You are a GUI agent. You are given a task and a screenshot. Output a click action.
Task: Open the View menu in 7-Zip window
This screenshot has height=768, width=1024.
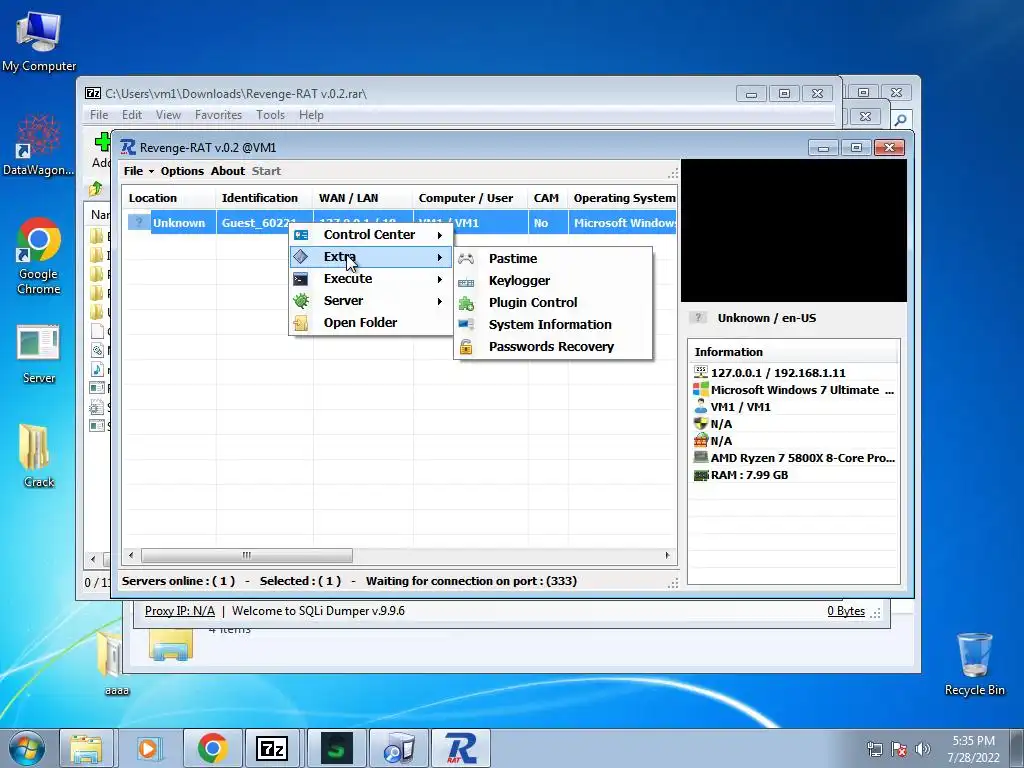point(168,115)
